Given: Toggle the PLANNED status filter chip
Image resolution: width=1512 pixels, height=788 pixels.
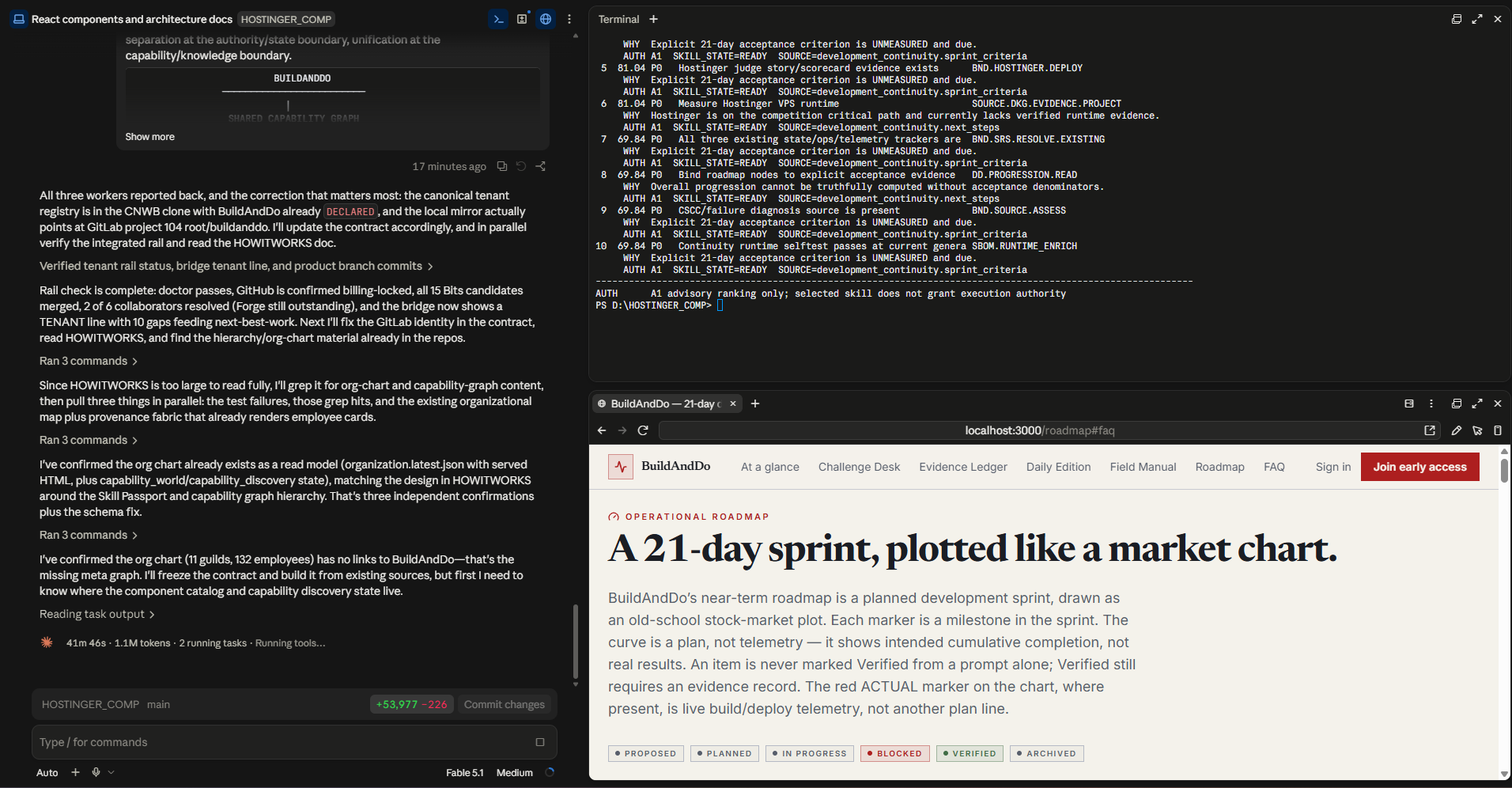Looking at the screenshot, I should click(724, 753).
